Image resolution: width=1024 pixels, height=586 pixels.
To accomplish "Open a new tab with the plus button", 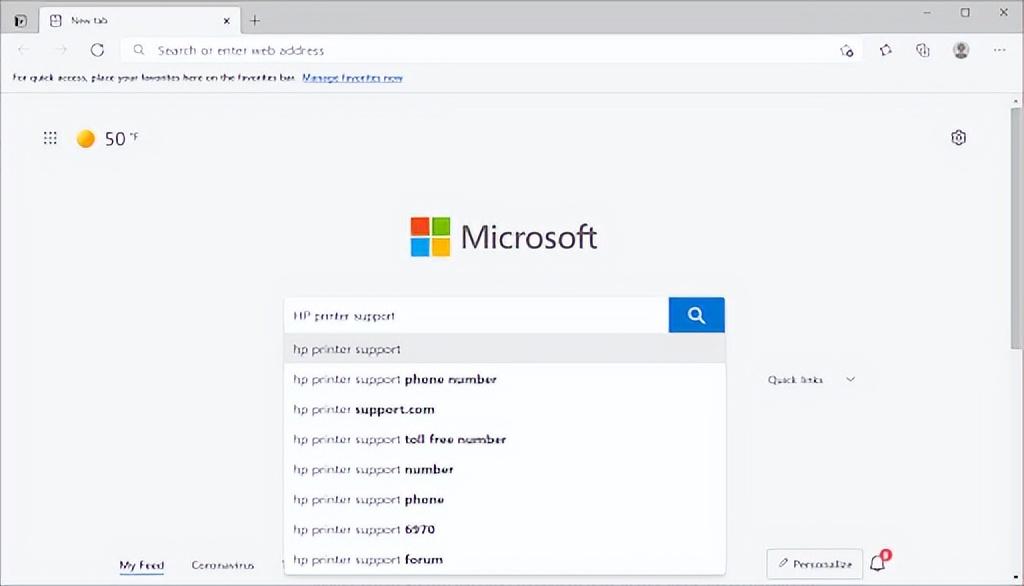I will pyautogui.click(x=255, y=21).
